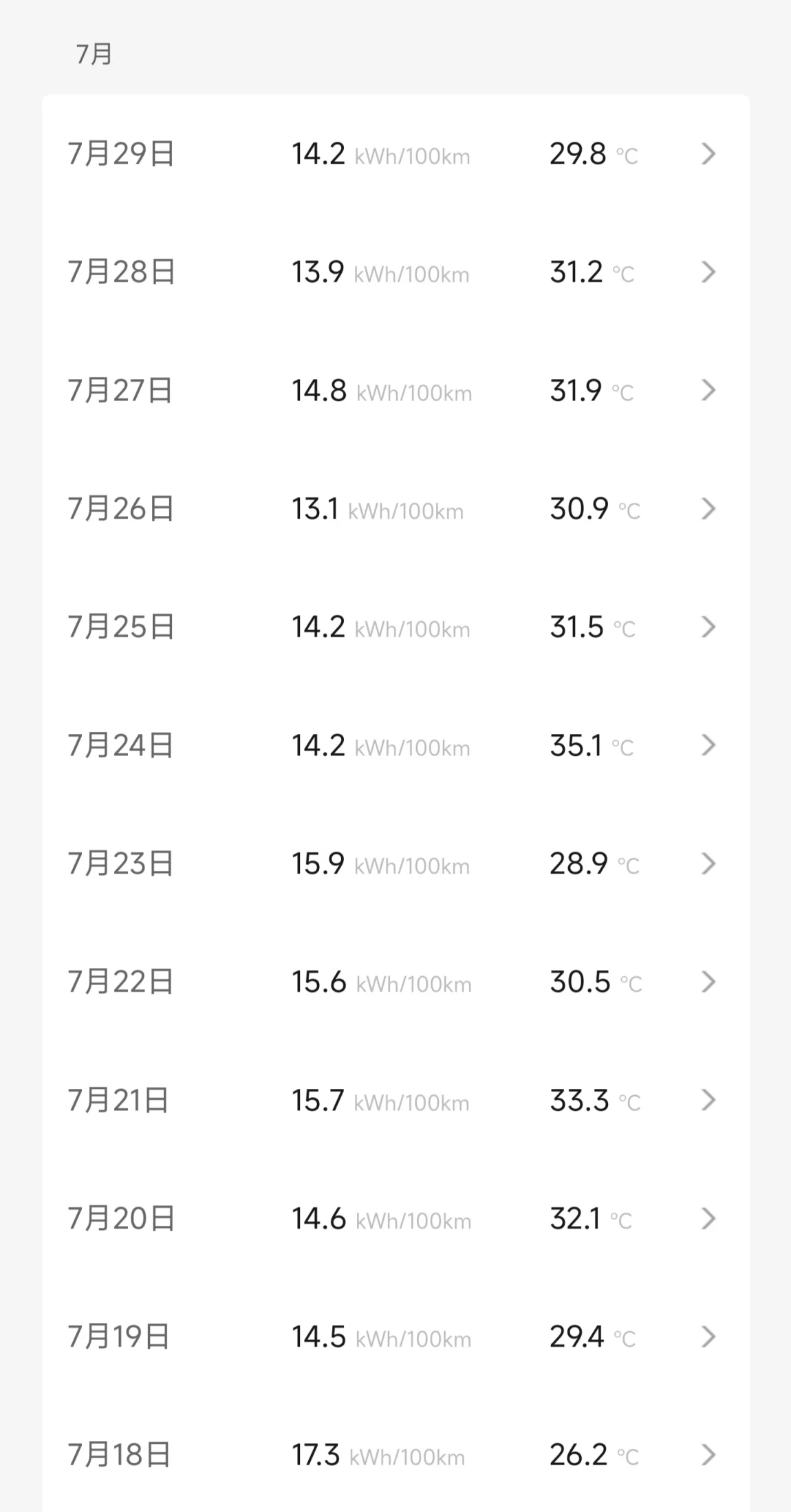This screenshot has width=791, height=1512.
Task: Select the 7月18日 date label
Action: tap(119, 1455)
